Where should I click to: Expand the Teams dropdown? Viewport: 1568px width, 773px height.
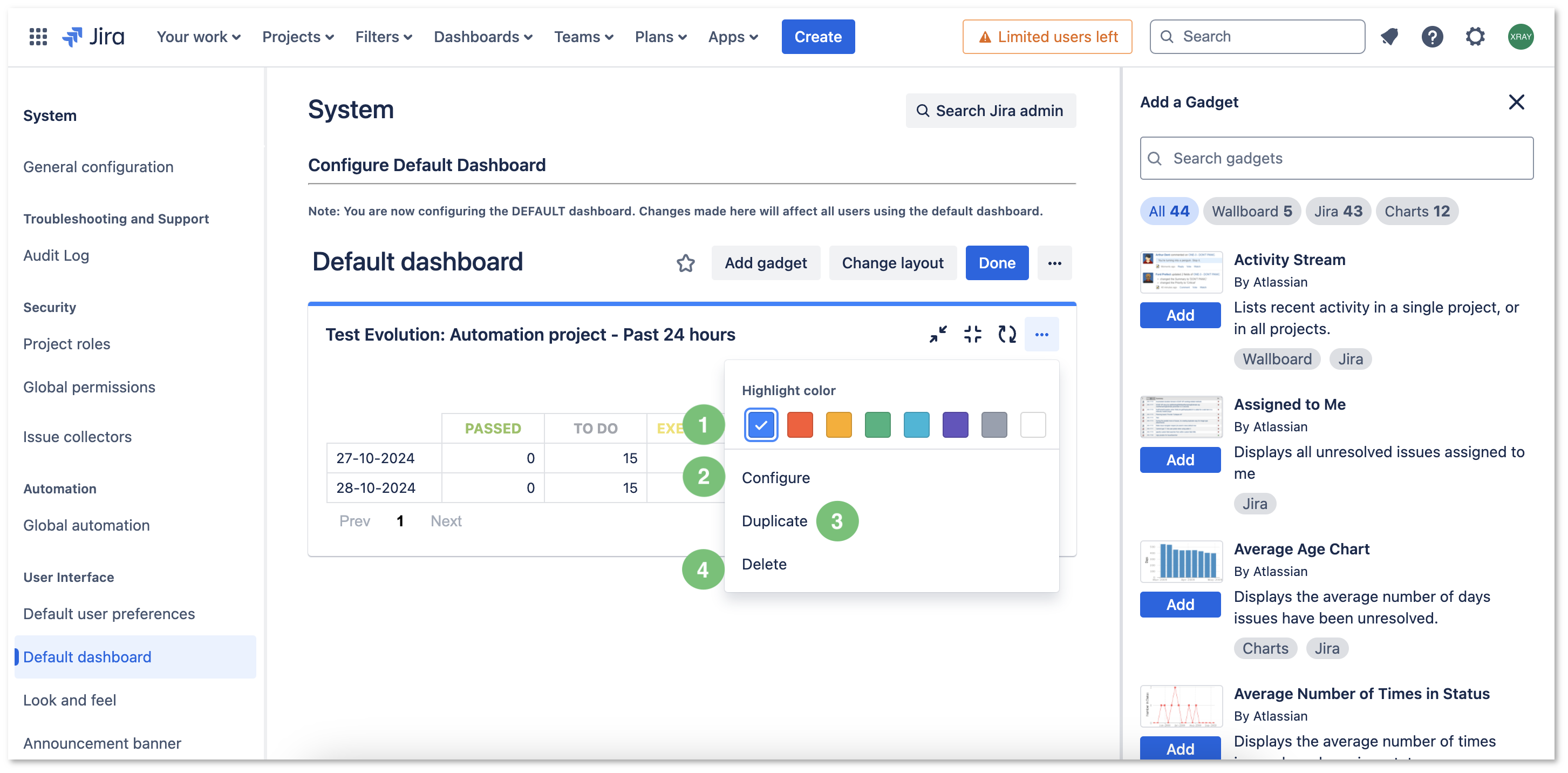[x=583, y=37]
